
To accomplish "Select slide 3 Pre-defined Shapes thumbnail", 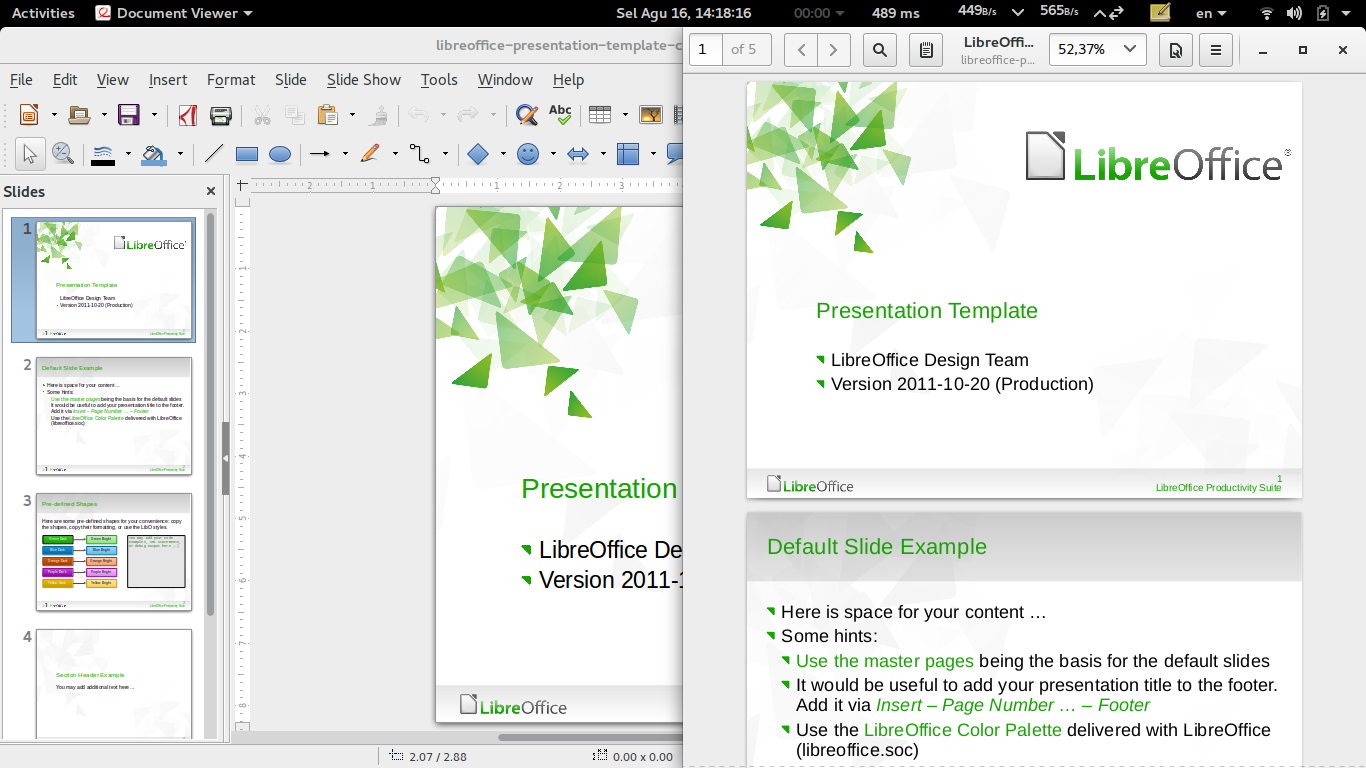I will coord(113,551).
